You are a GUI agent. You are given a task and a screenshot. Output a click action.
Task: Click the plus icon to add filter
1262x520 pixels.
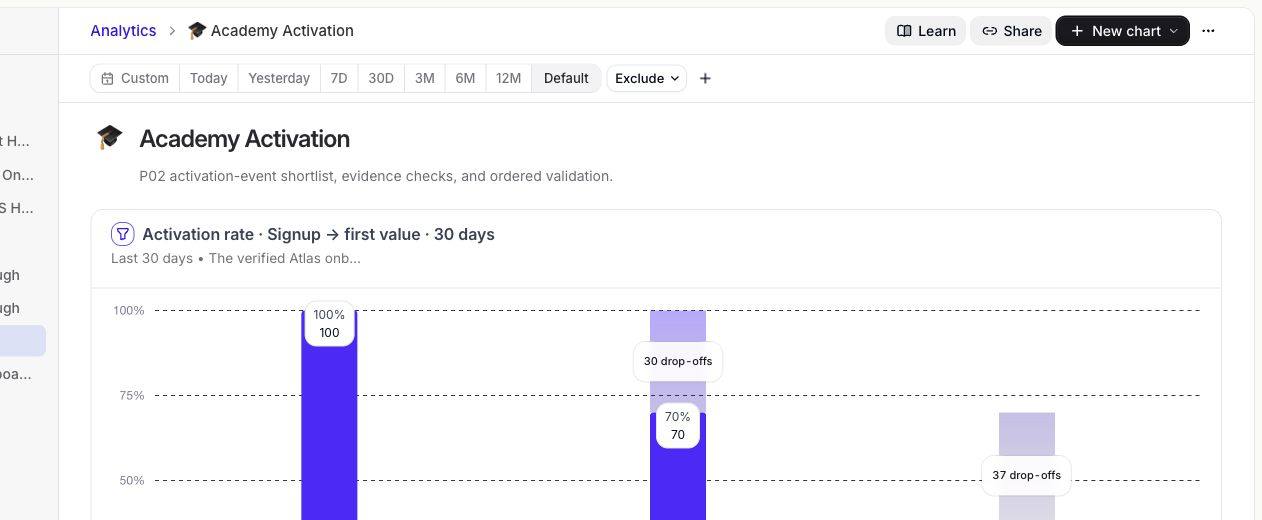(705, 78)
